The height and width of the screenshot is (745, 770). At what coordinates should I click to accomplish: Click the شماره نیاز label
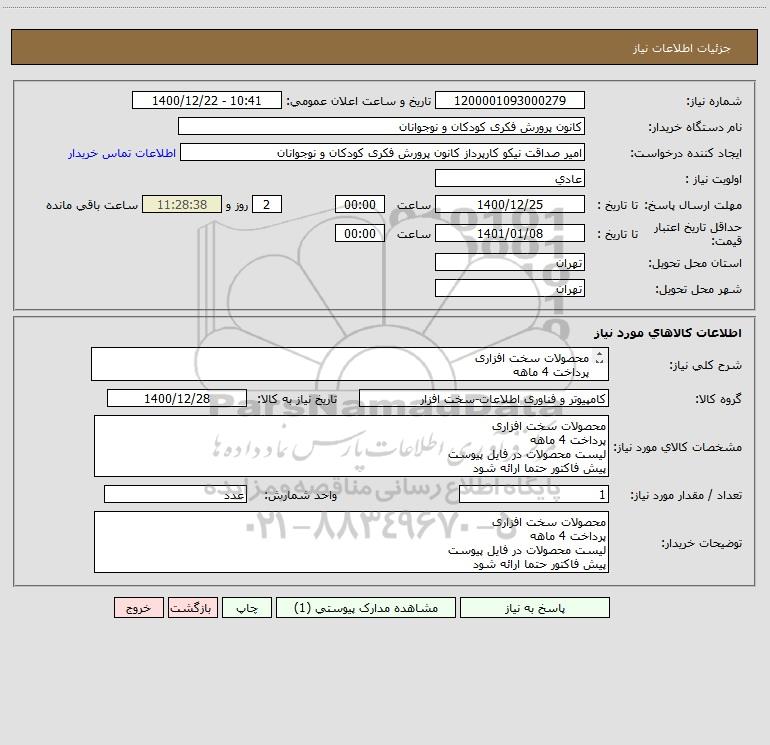pyautogui.click(x=714, y=101)
